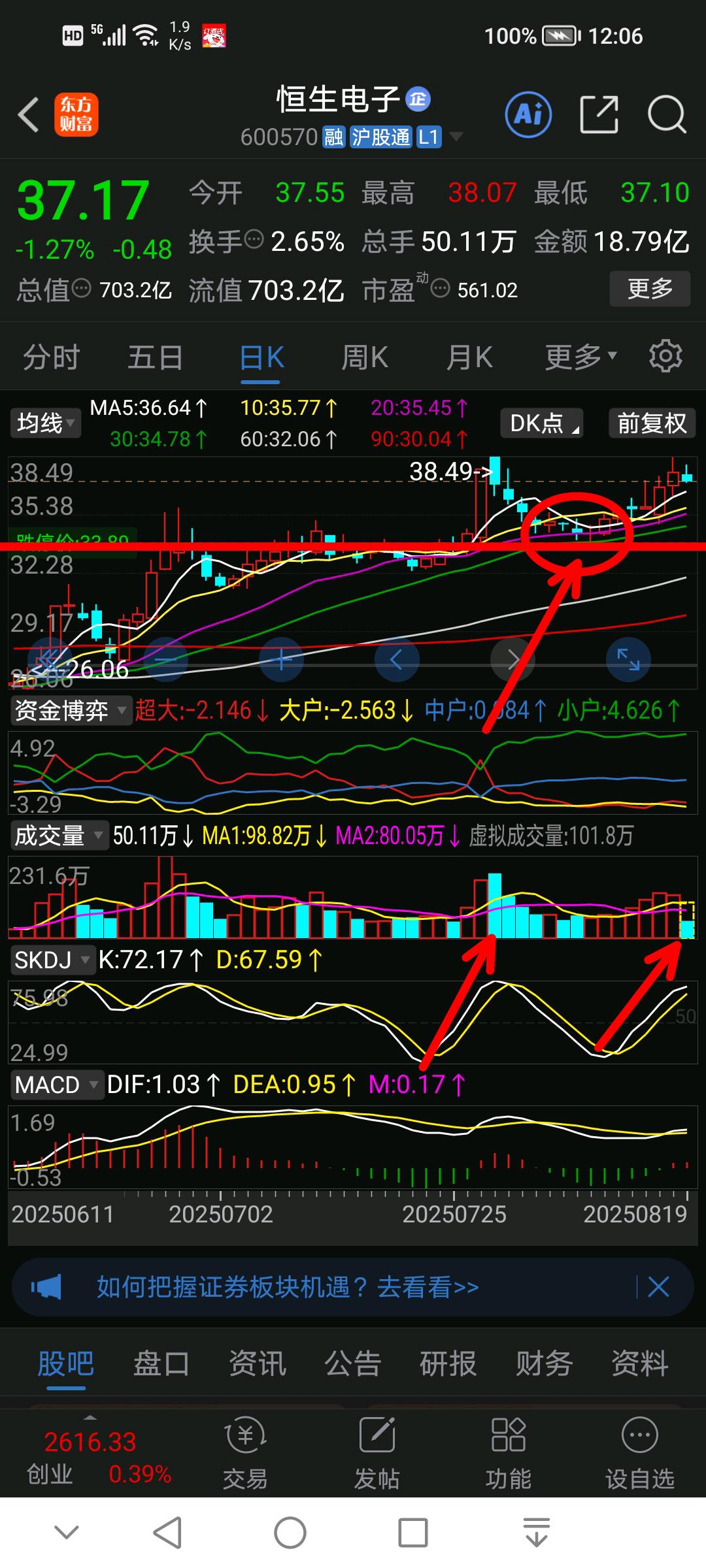Viewport: 706px width, 1568px height.
Task: Move chart left with arrow icon
Action: coord(397,660)
